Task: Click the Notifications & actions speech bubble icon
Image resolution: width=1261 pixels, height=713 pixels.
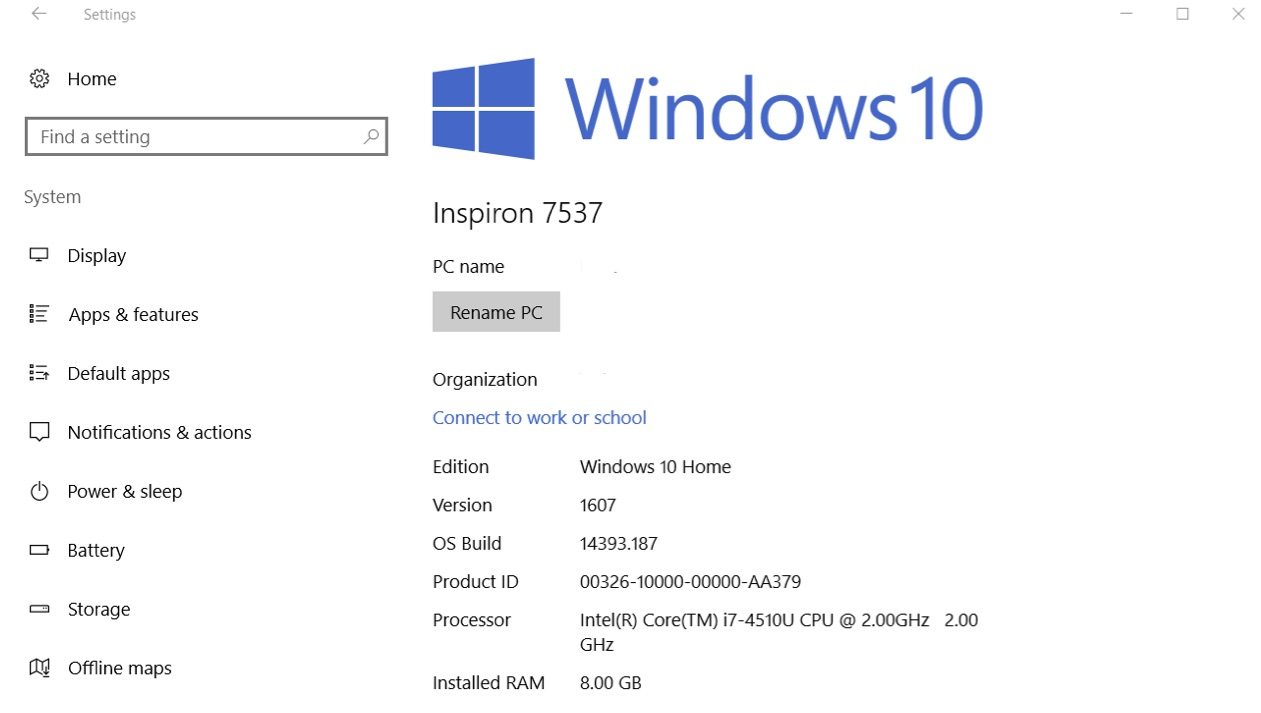Action: coord(39,432)
